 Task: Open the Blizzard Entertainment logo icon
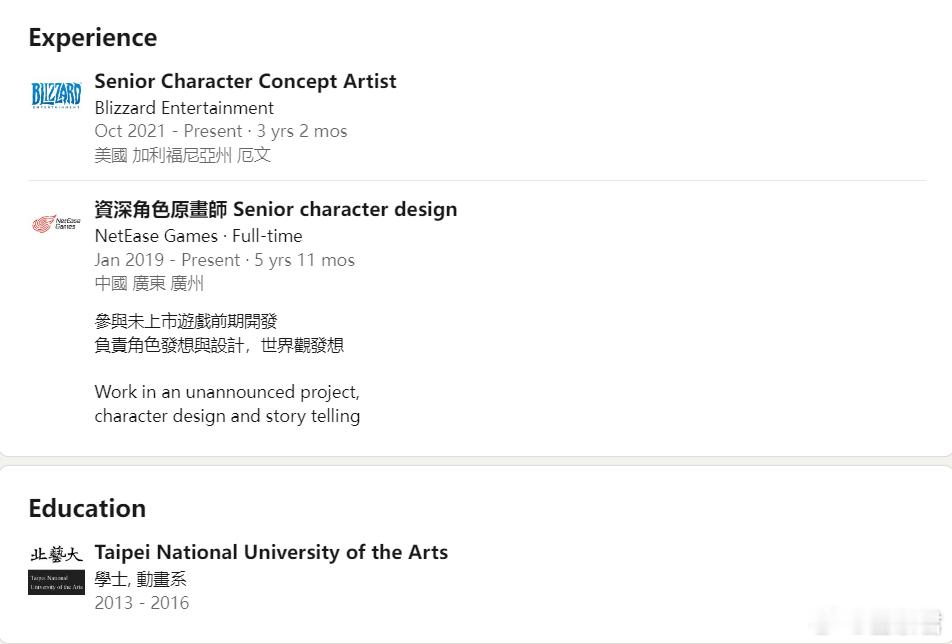(56, 95)
